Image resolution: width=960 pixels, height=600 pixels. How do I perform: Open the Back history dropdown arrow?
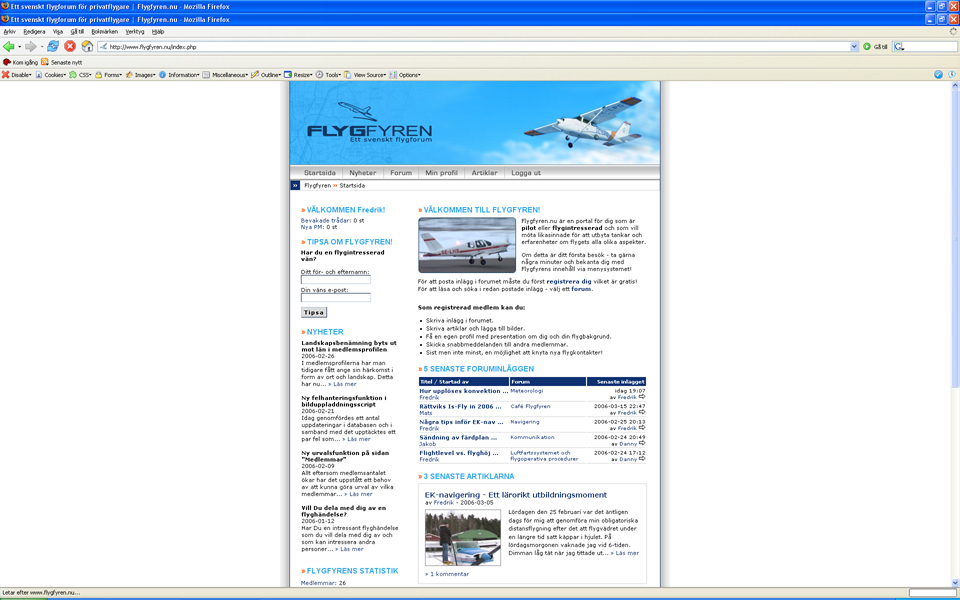20,47
